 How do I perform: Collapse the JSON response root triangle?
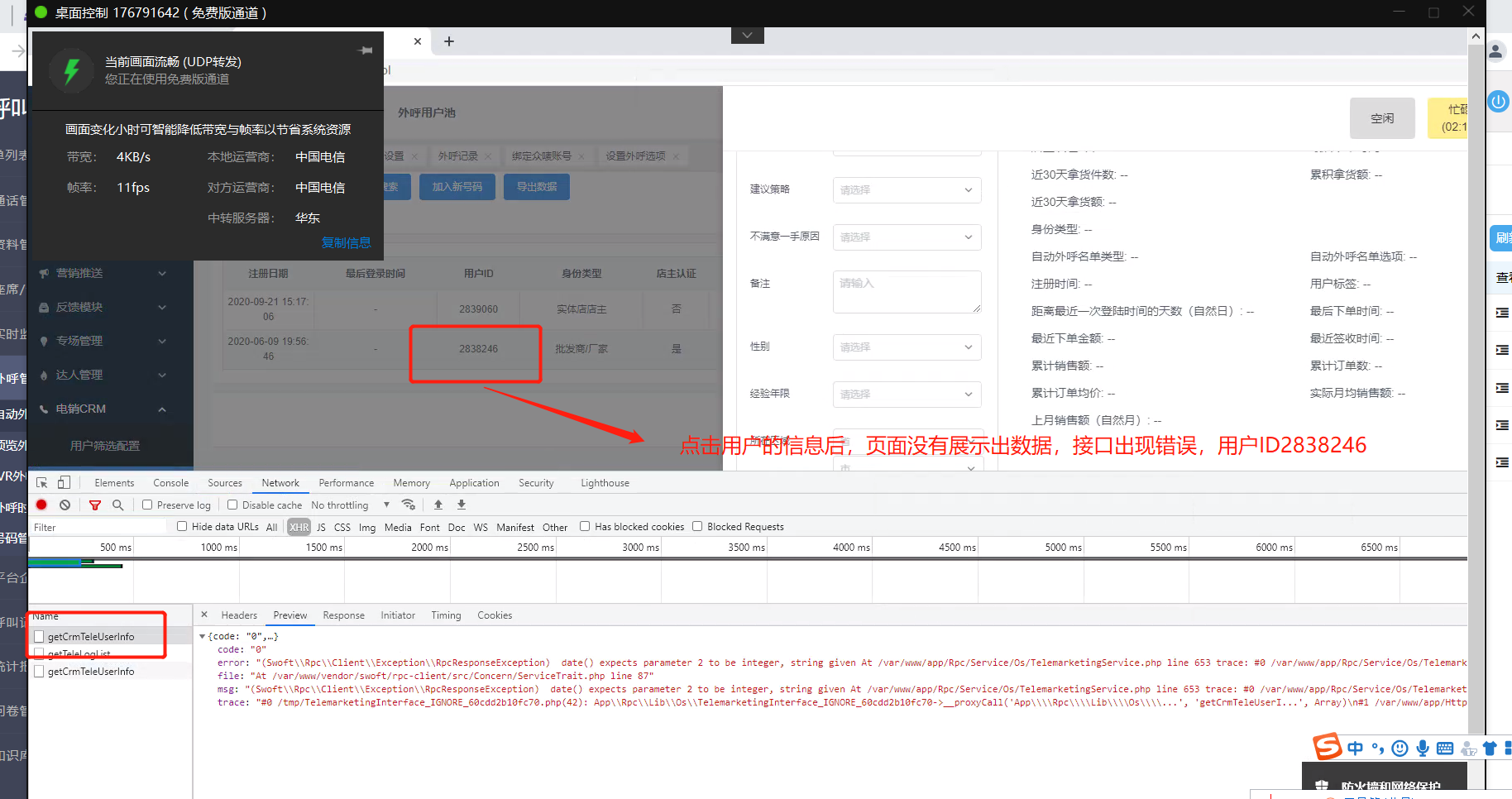coord(203,636)
